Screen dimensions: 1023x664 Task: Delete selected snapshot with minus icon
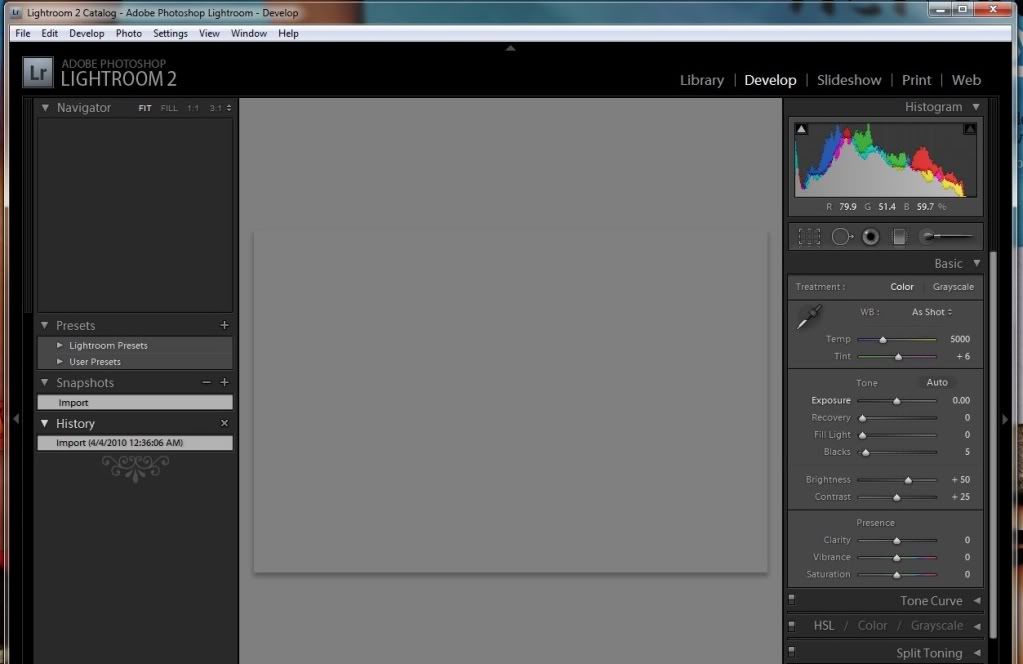206,382
